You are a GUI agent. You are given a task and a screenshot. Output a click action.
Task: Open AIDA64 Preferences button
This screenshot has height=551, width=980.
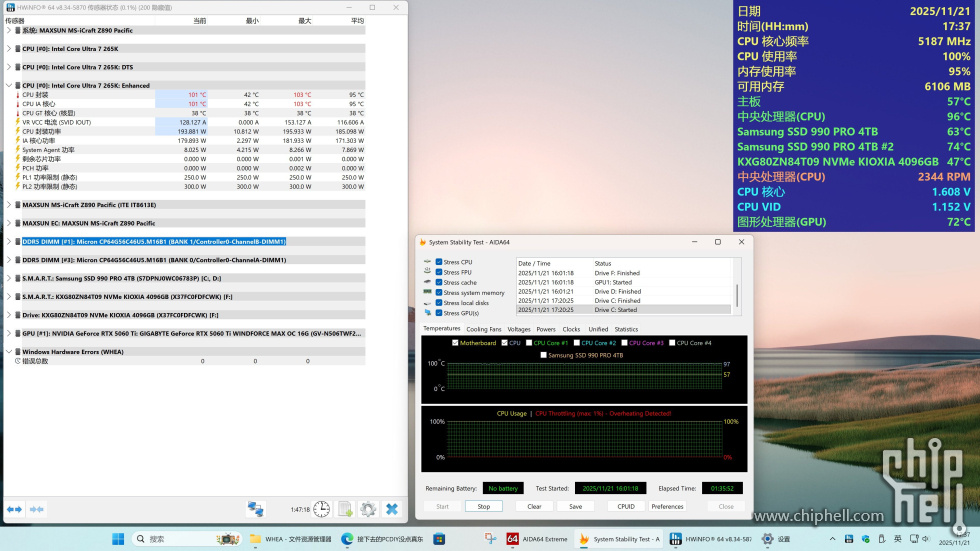pos(668,507)
